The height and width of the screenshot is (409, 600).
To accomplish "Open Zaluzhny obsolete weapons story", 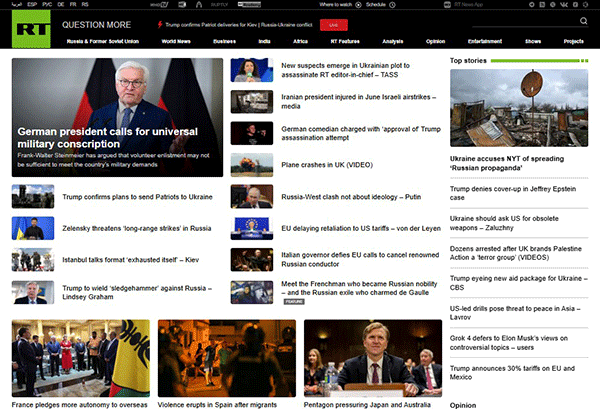I will tap(504, 223).
